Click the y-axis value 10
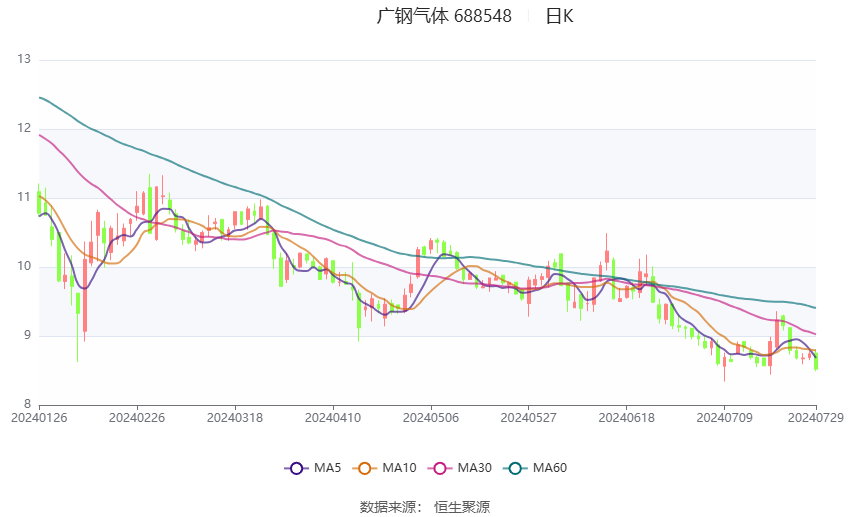 [x=24, y=267]
